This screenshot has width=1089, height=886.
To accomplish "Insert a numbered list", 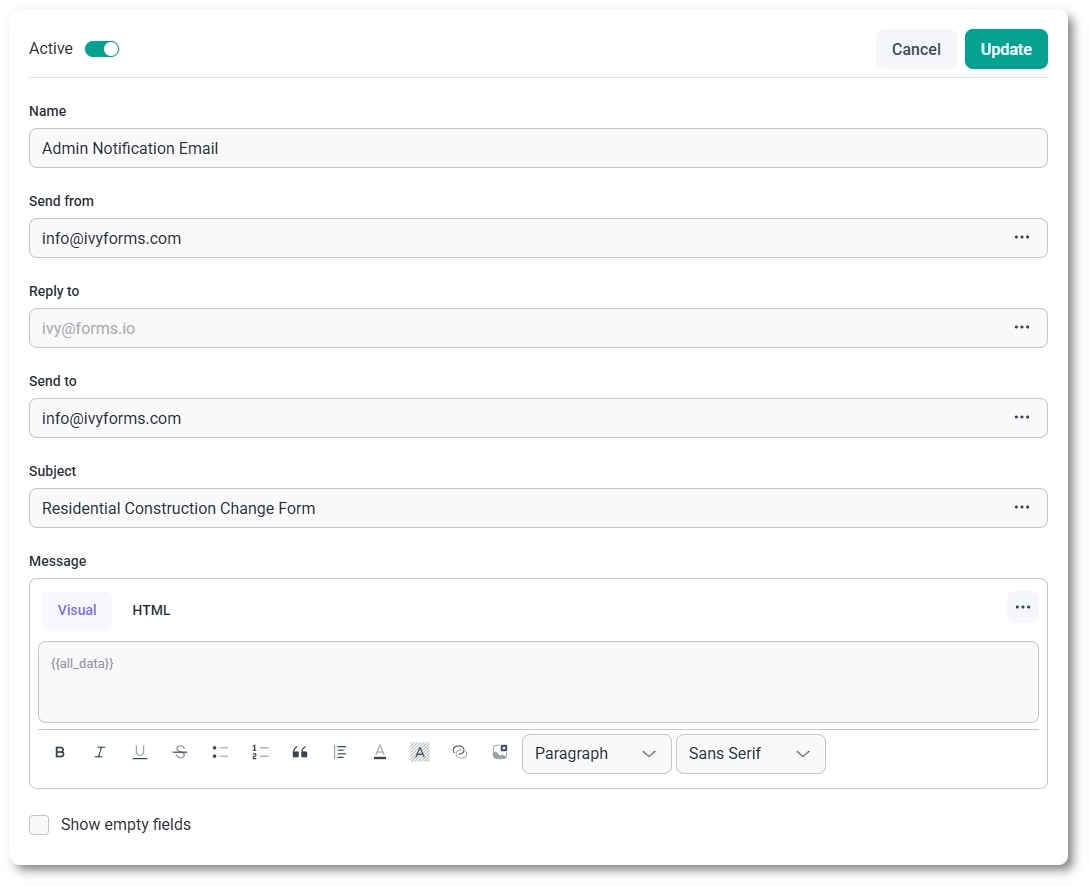I will 260,752.
